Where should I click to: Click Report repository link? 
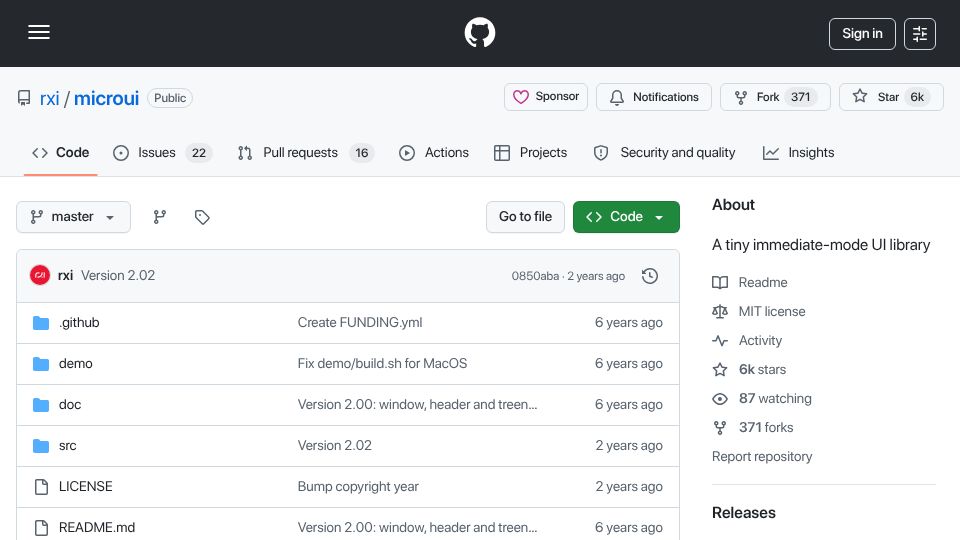(x=762, y=457)
